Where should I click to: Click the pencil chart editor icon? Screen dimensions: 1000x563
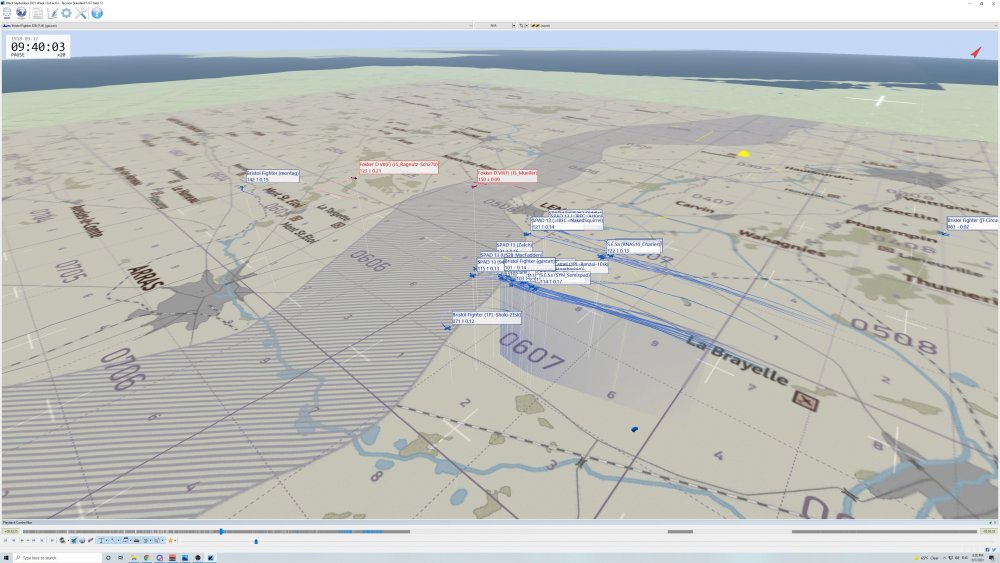pyautogui.click(x=52, y=13)
